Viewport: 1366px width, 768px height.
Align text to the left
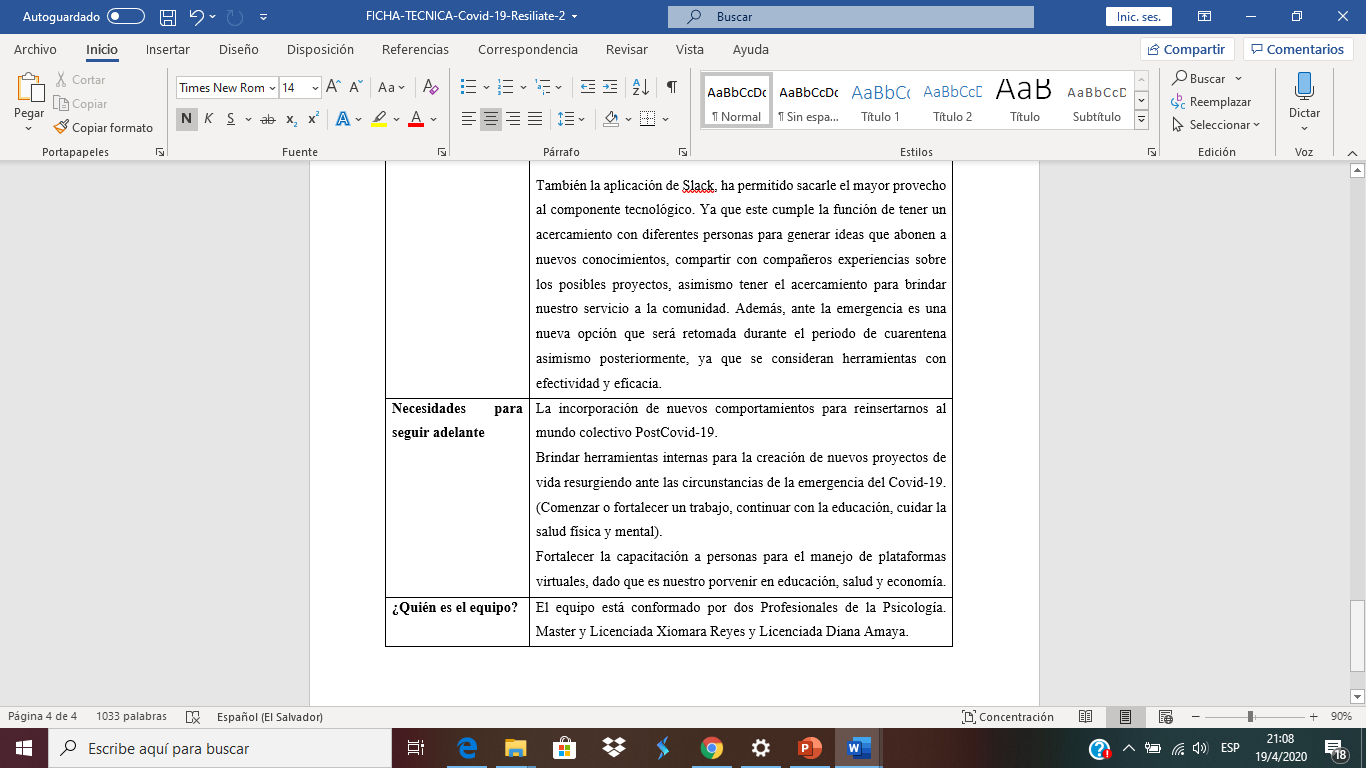[468, 119]
